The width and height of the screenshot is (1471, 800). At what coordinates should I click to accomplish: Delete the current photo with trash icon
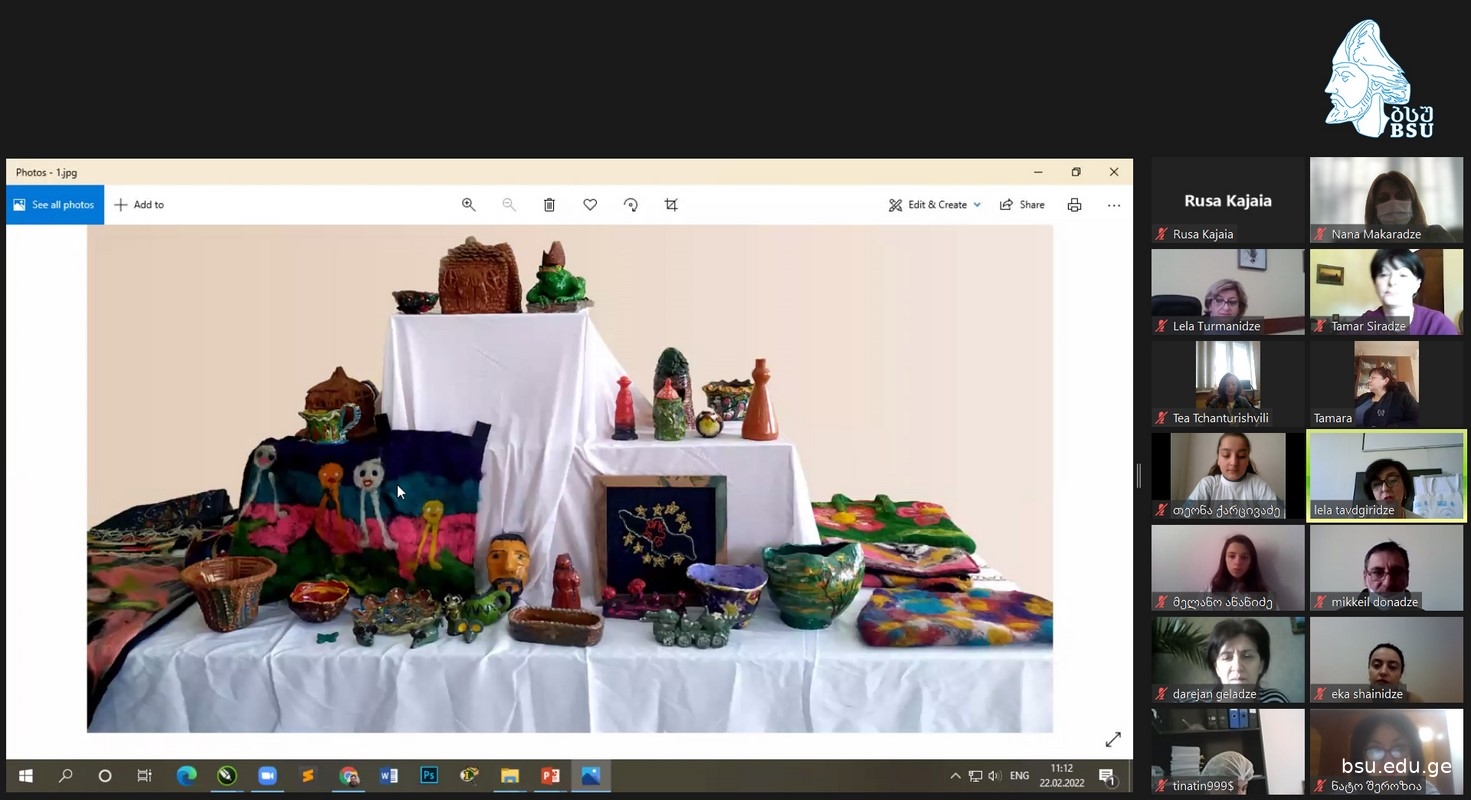point(549,205)
